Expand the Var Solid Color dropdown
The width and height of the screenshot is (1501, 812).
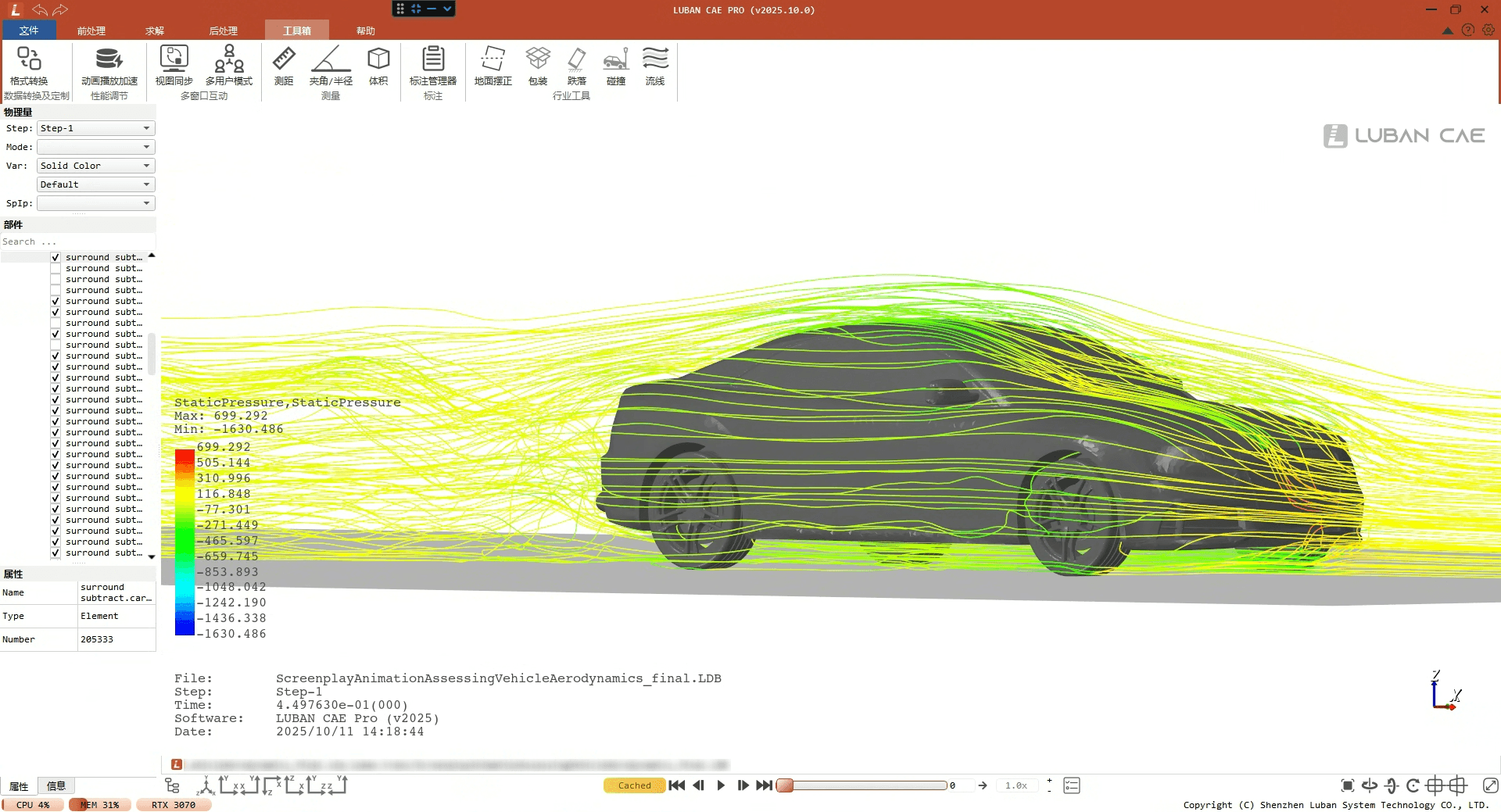[95, 166]
